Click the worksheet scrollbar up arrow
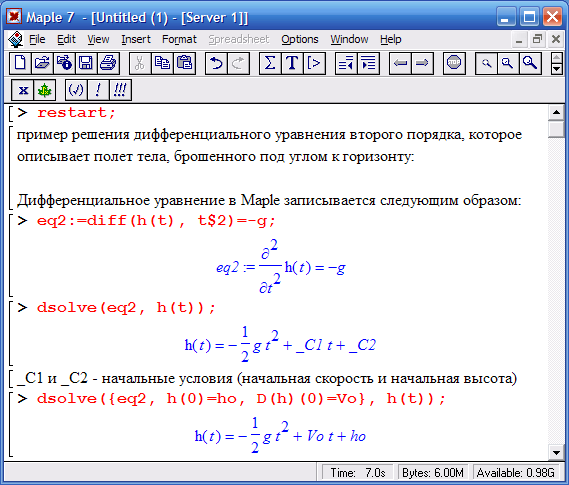The width and height of the screenshot is (569, 485). 556,112
